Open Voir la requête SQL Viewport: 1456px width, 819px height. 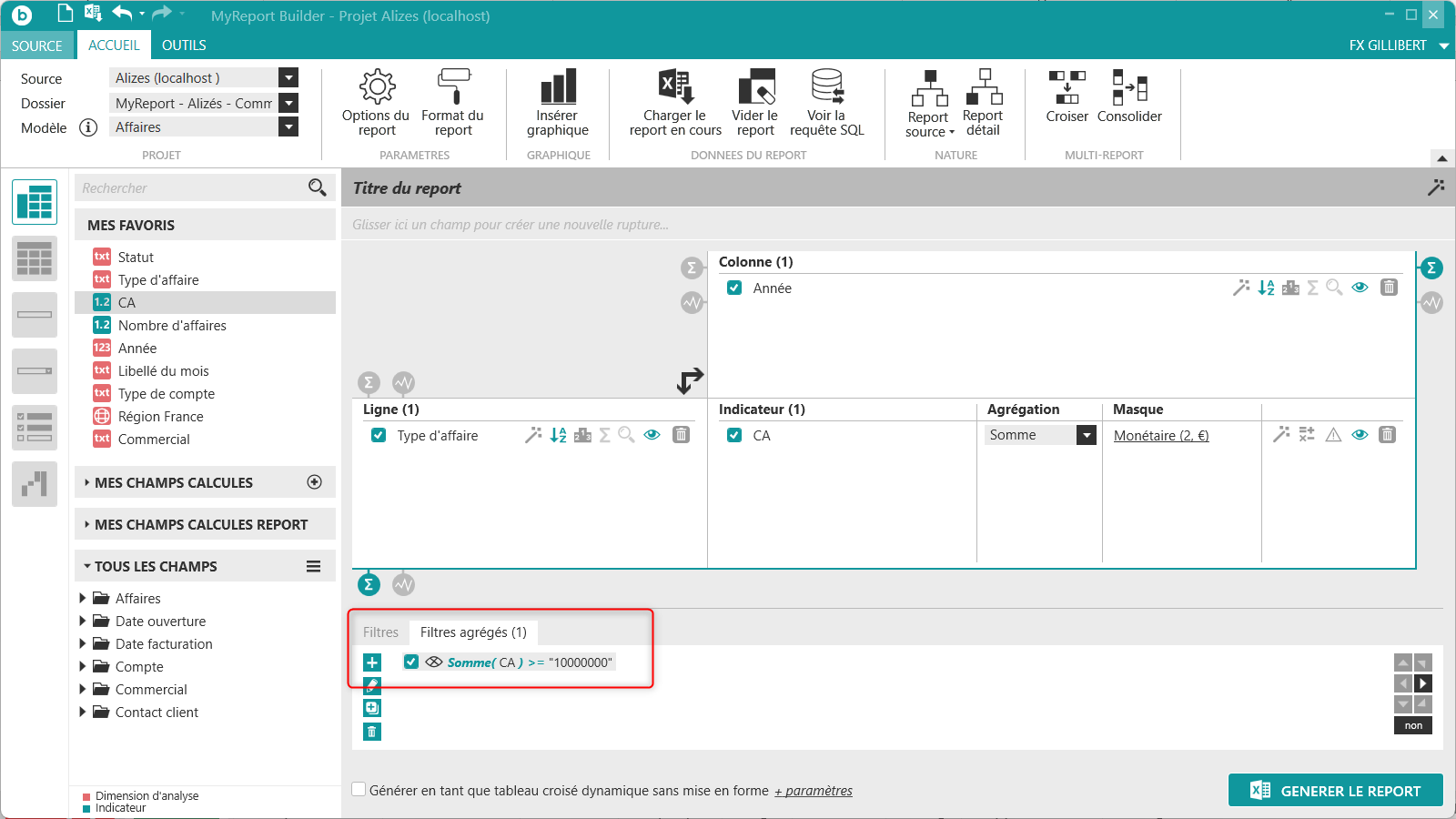(826, 103)
